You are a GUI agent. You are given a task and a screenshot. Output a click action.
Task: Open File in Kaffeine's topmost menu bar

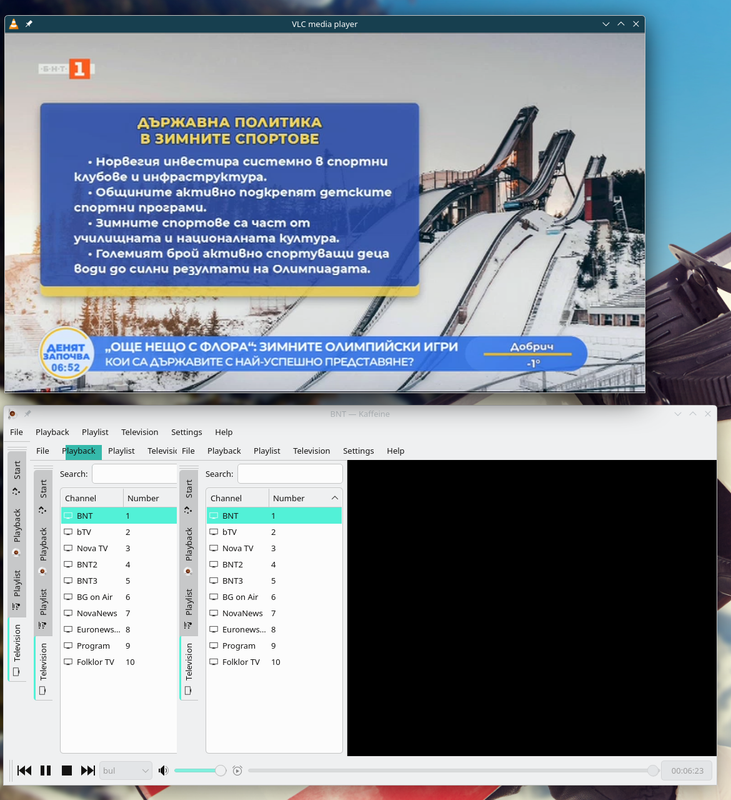[x=16, y=432]
